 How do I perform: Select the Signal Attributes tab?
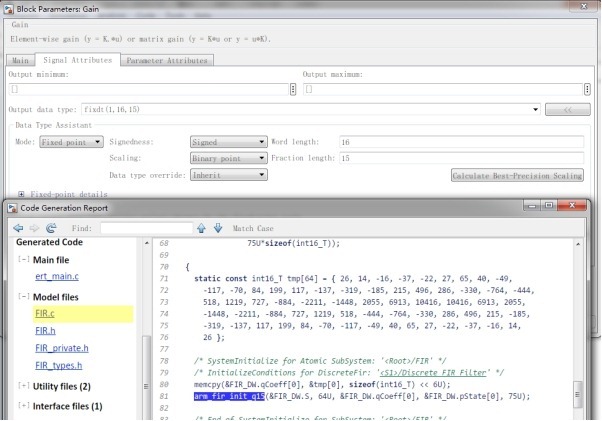tap(78, 60)
